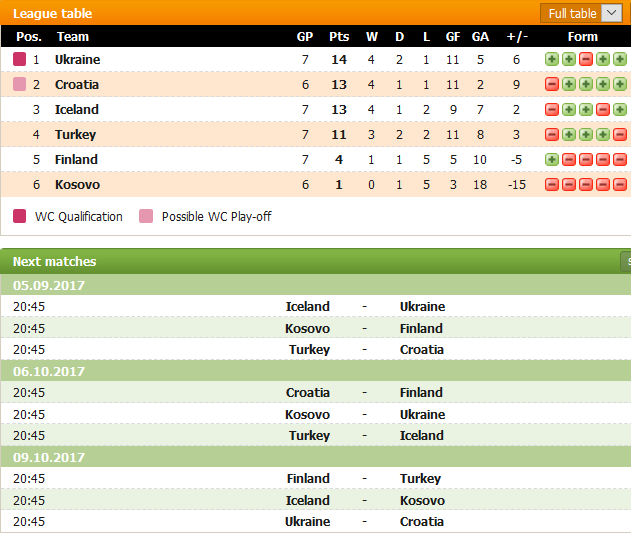Click the Possible WC Play-off legend swatch
The image size is (631, 533).
pyautogui.click(x=146, y=216)
